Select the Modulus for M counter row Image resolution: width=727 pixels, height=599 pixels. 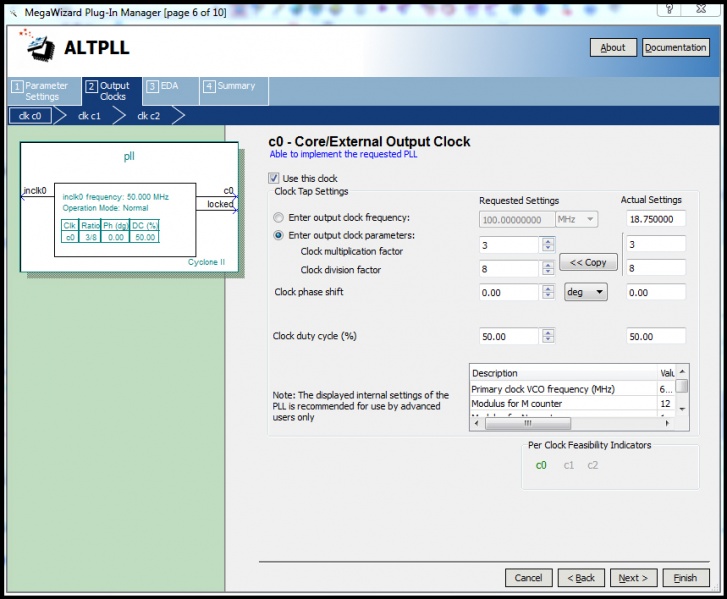[x=573, y=403]
